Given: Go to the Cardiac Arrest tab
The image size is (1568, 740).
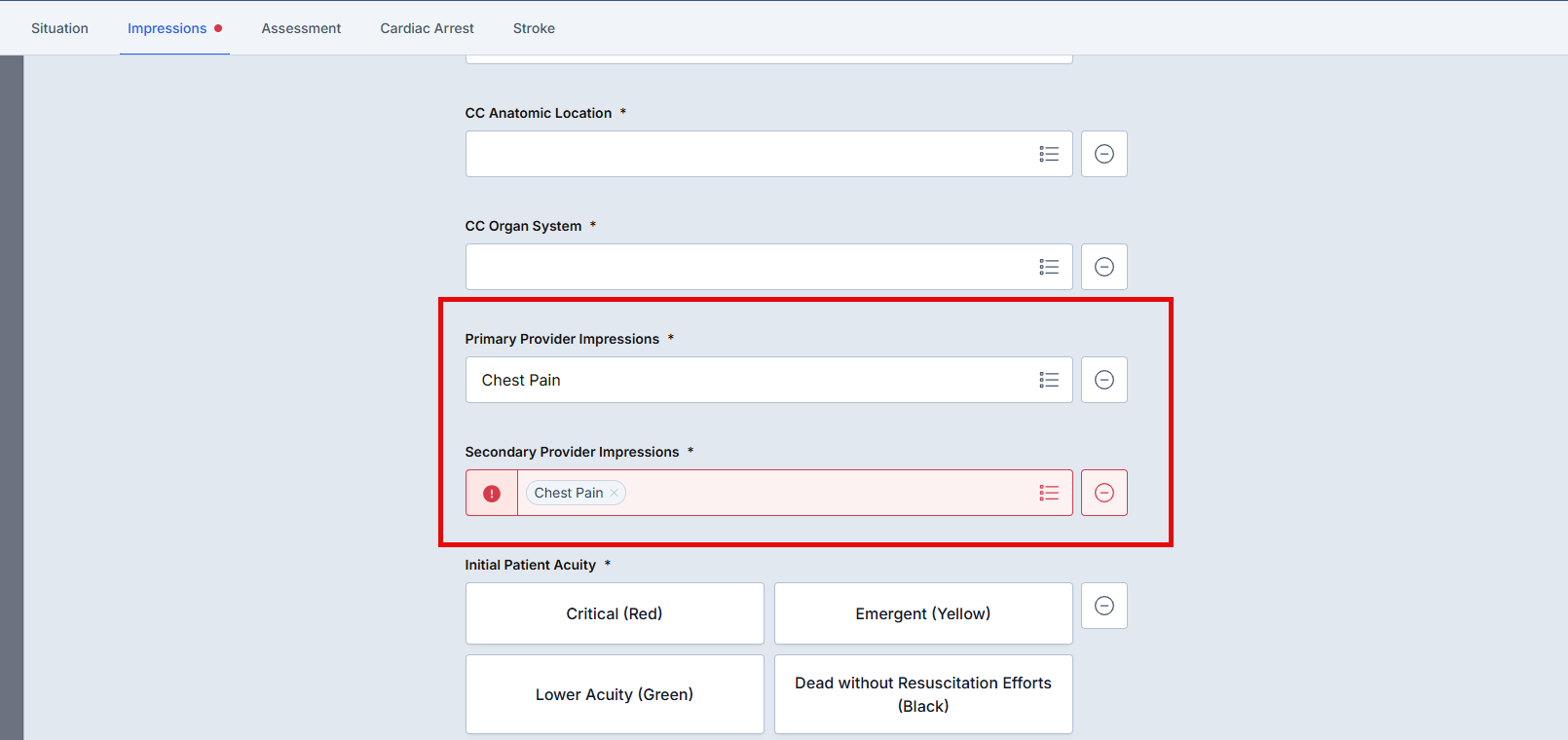Looking at the screenshot, I should click(x=427, y=28).
